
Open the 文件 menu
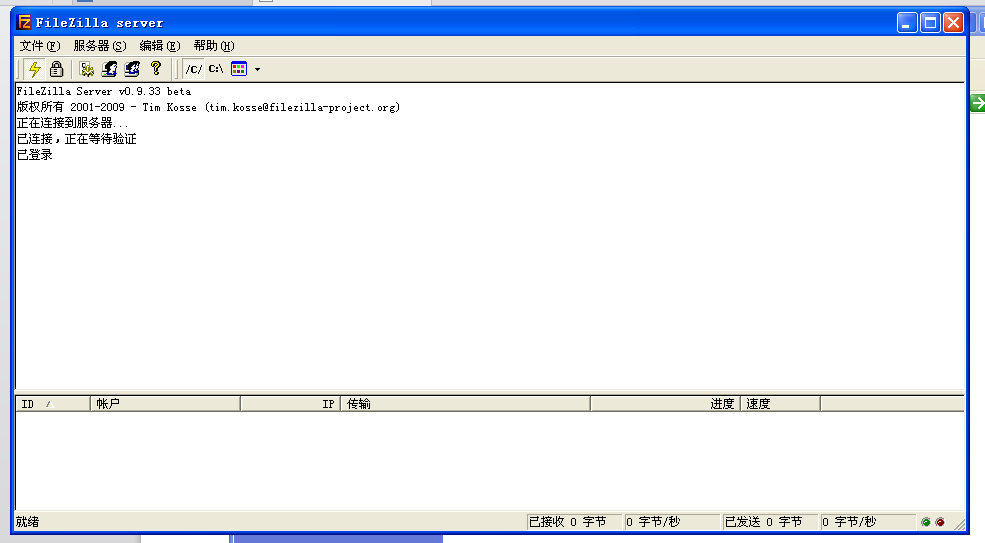tap(40, 46)
